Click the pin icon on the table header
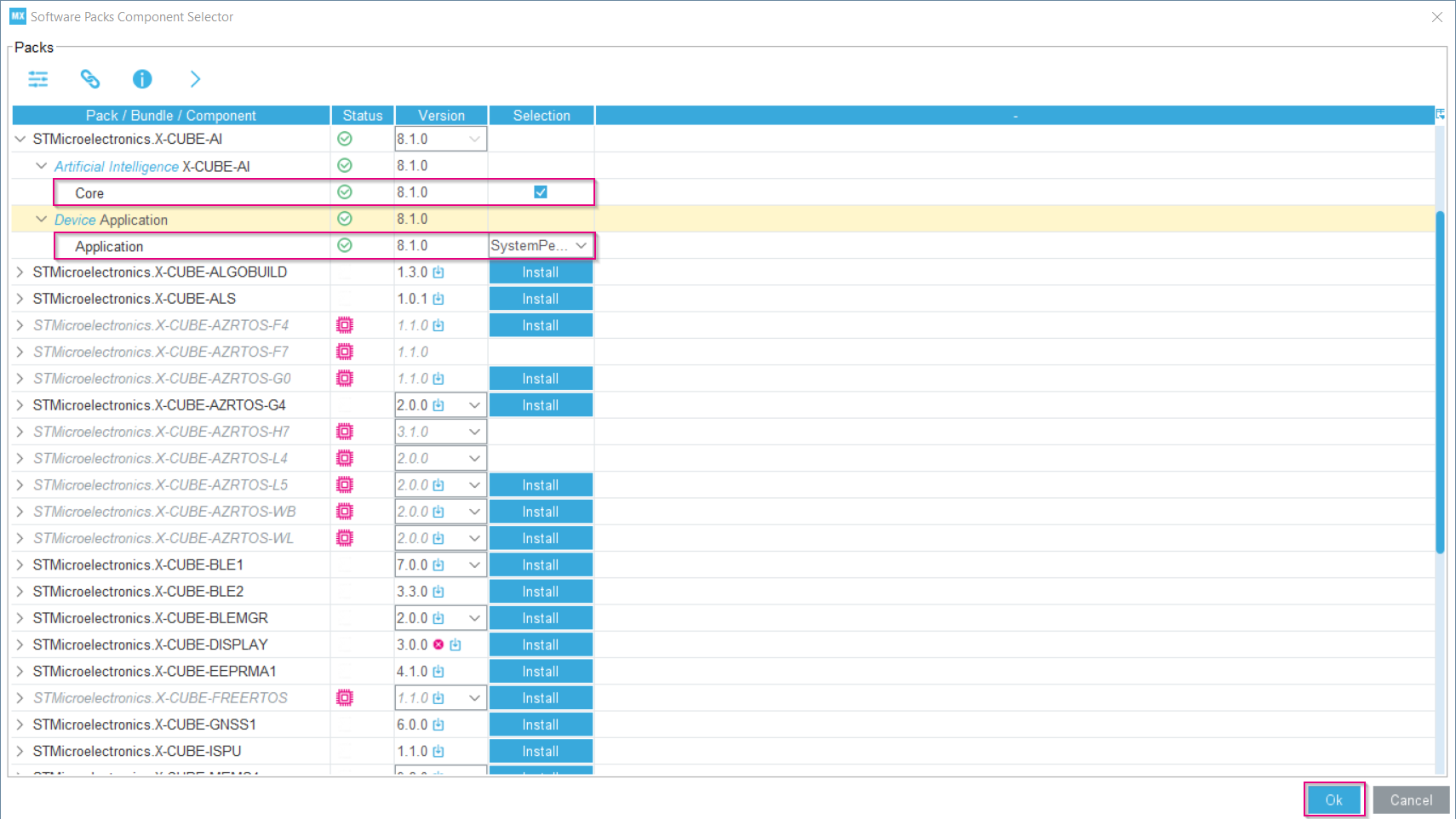1456x819 pixels. click(x=1442, y=113)
